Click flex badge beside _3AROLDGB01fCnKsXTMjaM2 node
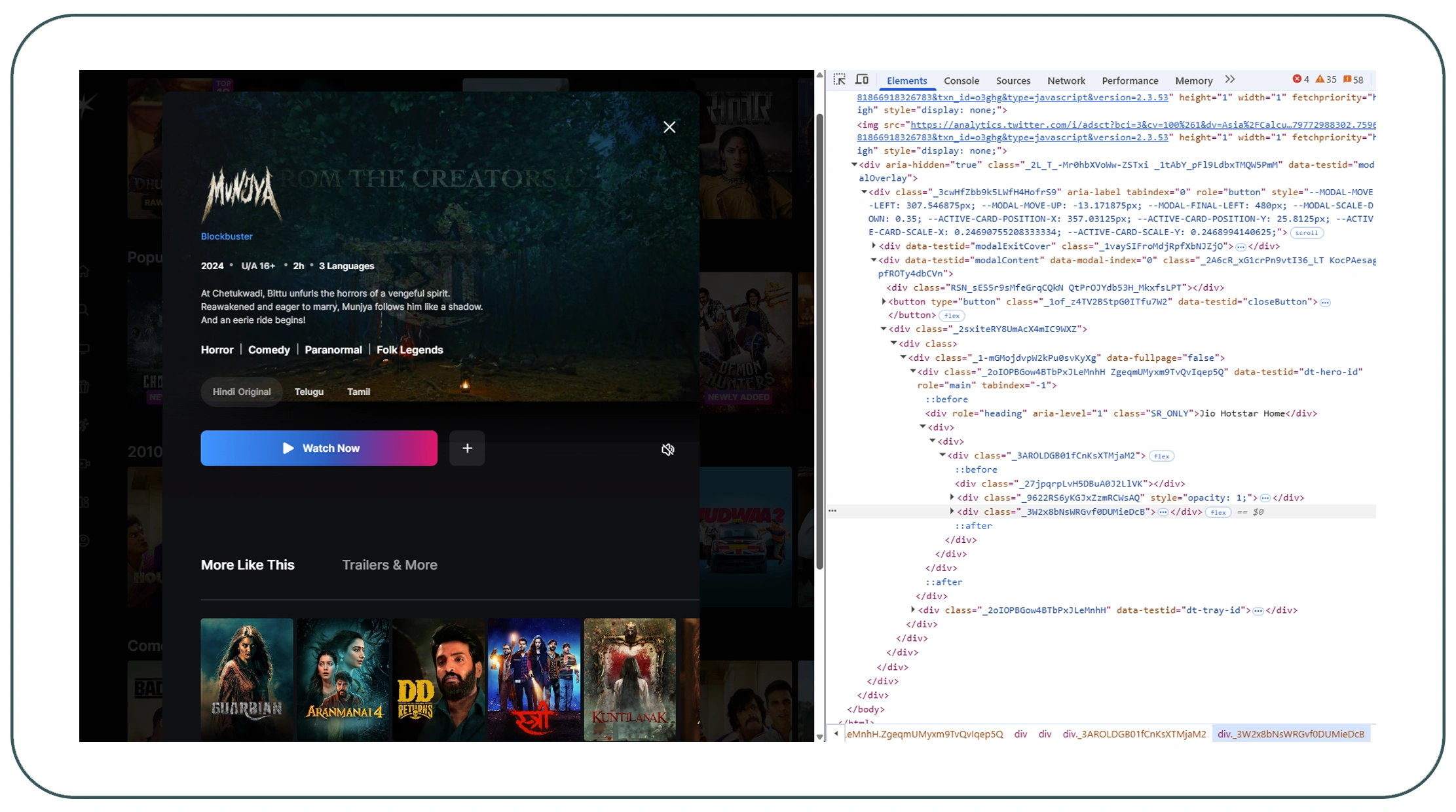Viewport: 1456px width, 812px height. (1162, 456)
